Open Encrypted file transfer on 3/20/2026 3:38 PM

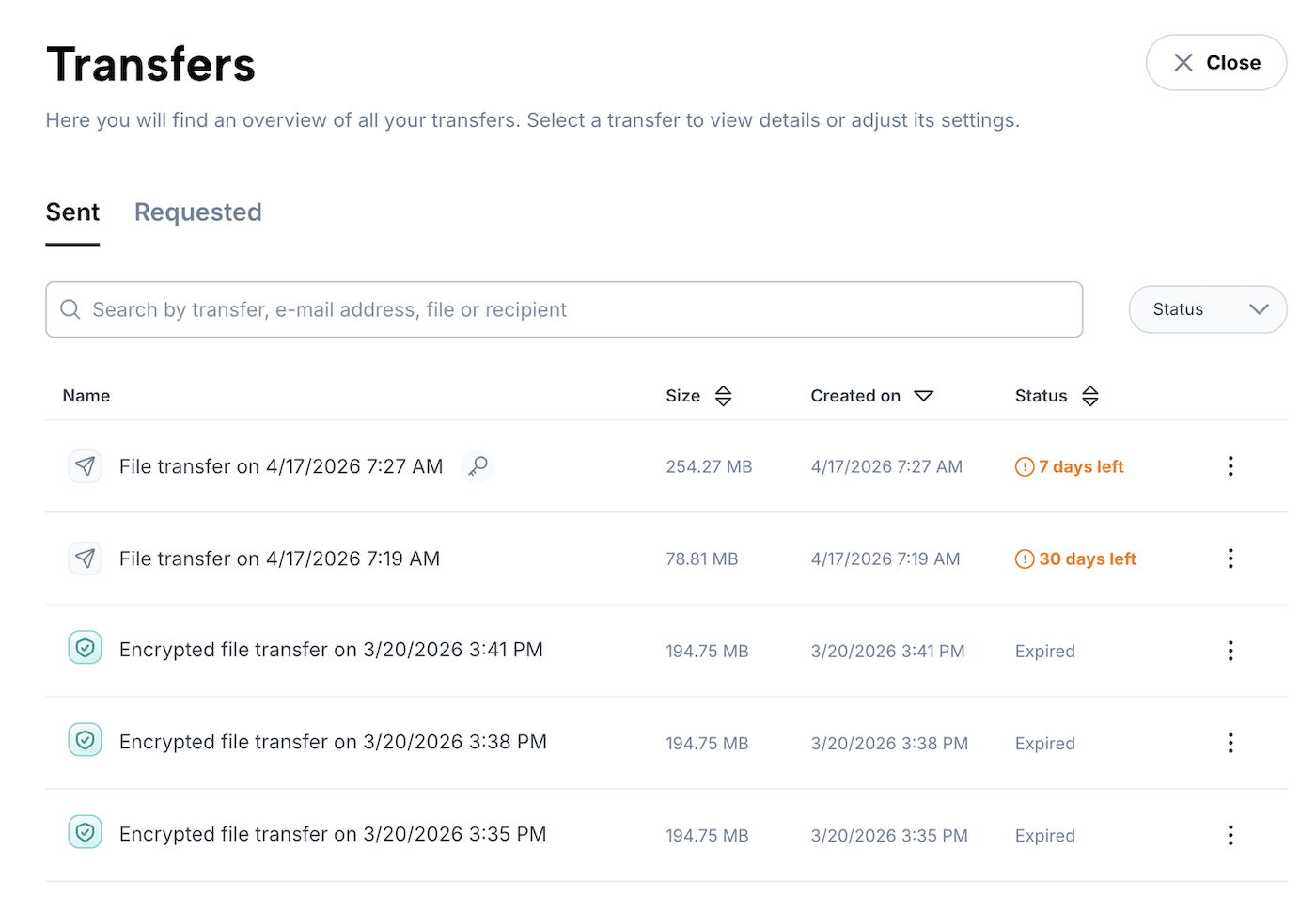coord(333,742)
